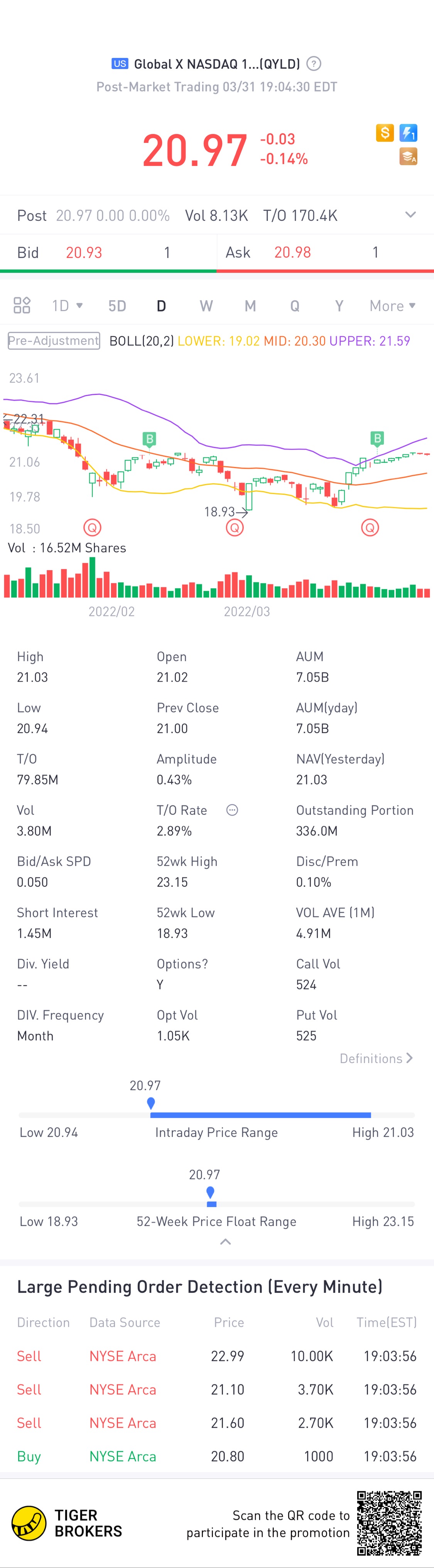Select the Y yearly chart tab

tap(339, 306)
